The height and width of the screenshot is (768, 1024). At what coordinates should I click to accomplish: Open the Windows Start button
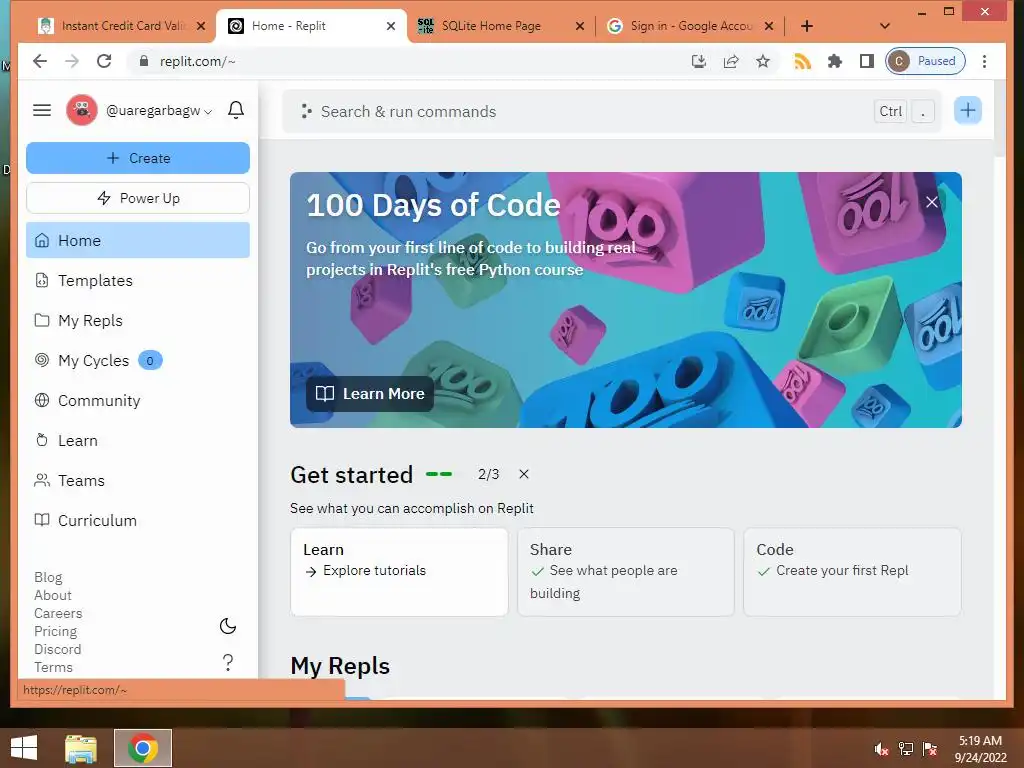pos(24,748)
